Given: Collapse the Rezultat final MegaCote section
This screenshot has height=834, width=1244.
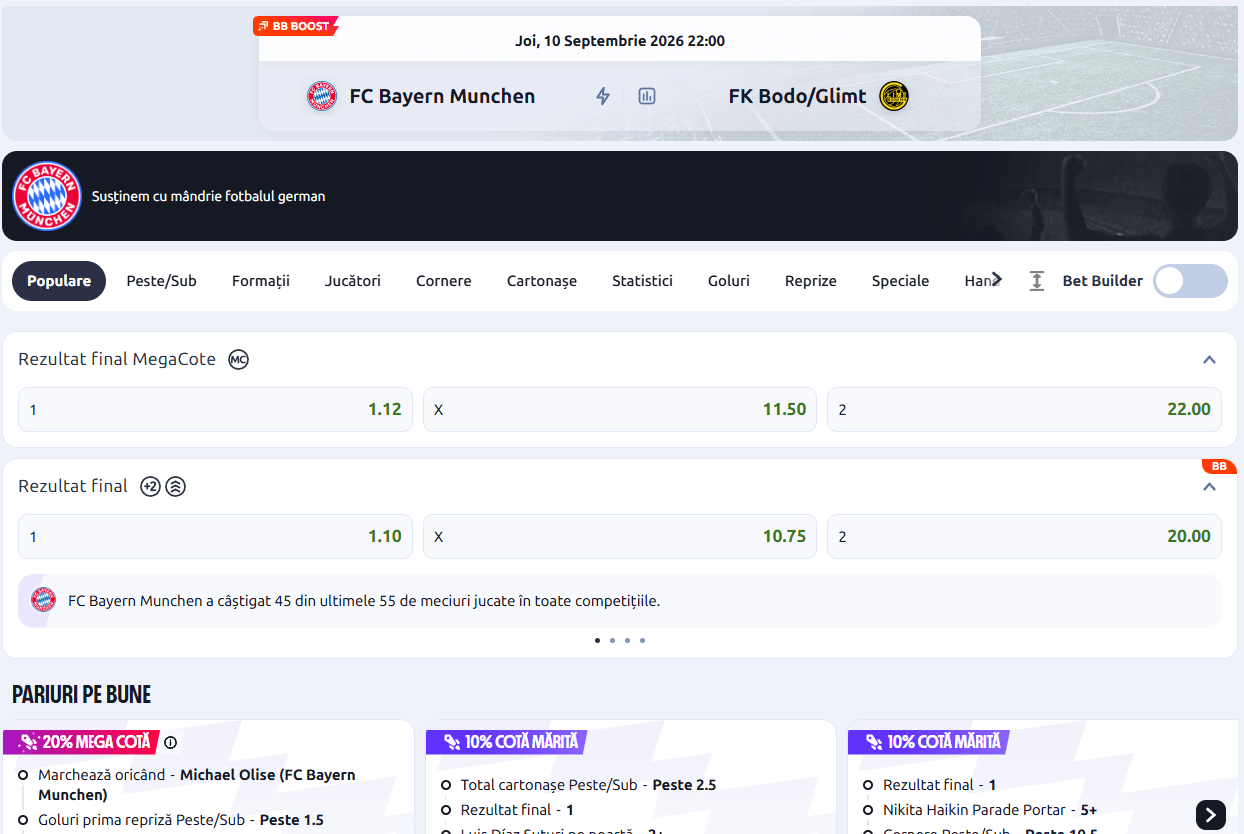Looking at the screenshot, I should [1209, 359].
